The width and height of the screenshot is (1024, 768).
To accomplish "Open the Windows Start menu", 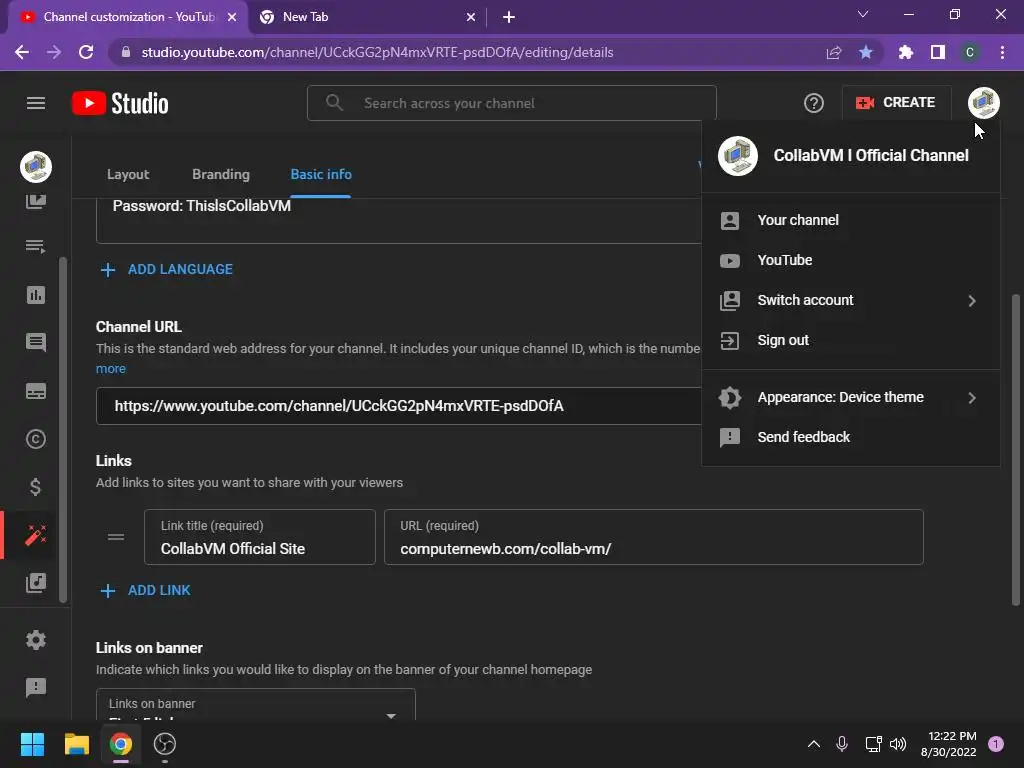I will click(x=32, y=744).
